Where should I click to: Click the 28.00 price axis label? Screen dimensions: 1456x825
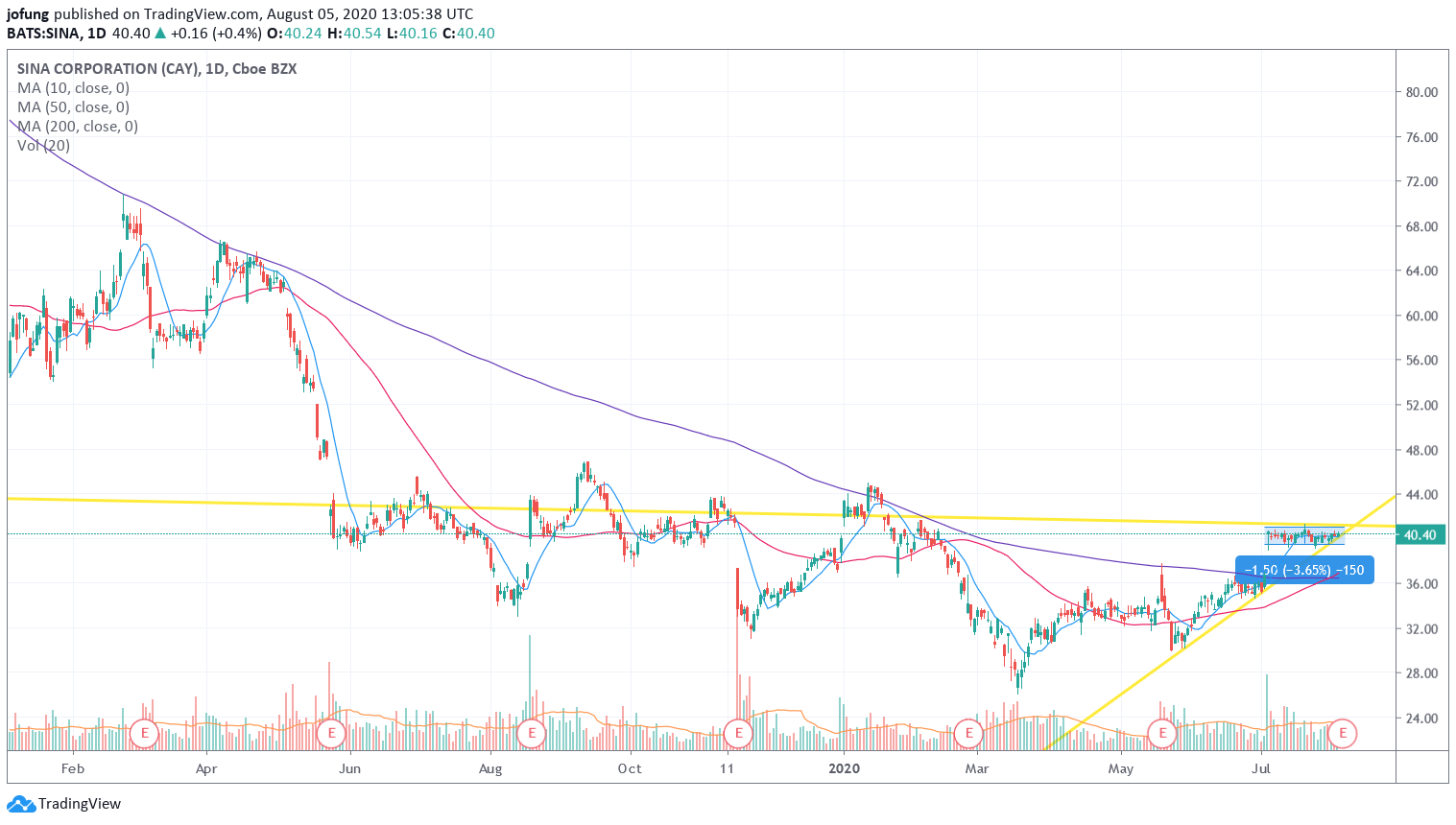(1421, 674)
